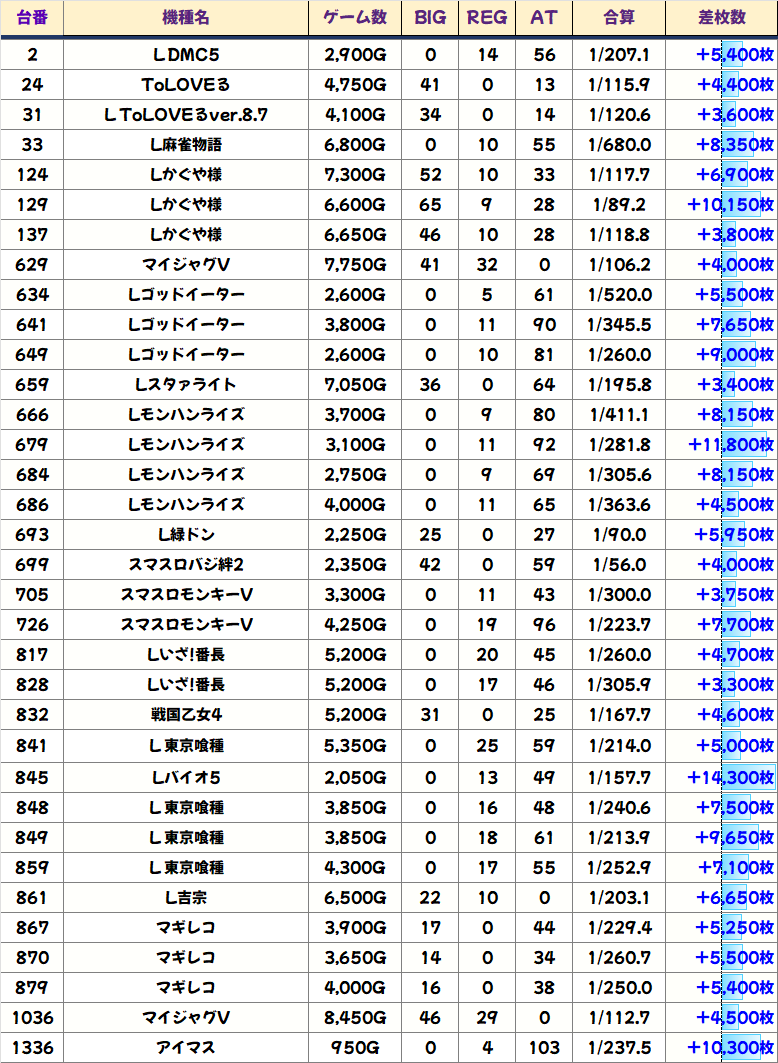The width and height of the screenshot is (778, 1063).
Task: Click the +10,150枚 difference value
Action: pyautogui.click(x=731, y=205)
